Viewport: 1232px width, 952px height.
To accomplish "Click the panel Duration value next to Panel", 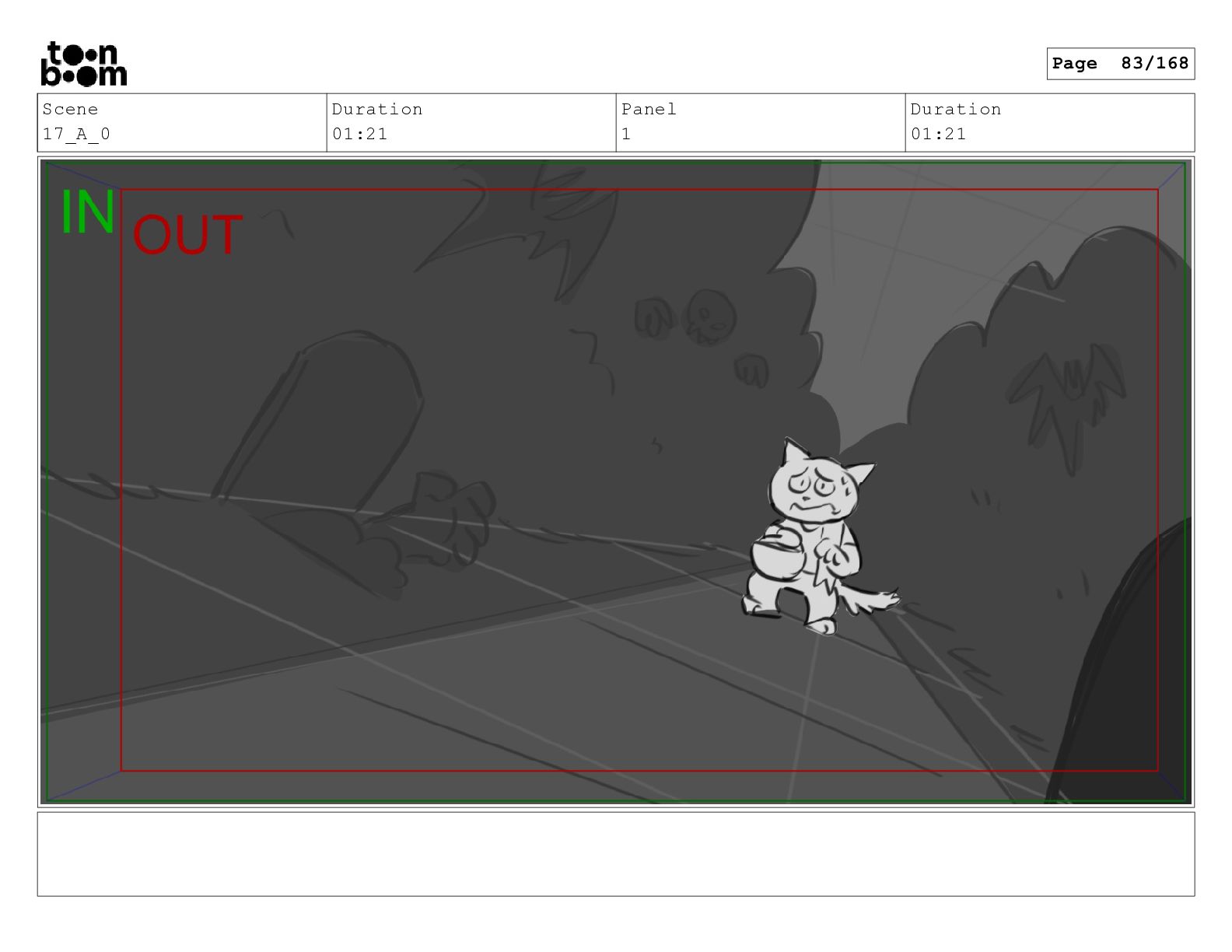I will point(938,134).
